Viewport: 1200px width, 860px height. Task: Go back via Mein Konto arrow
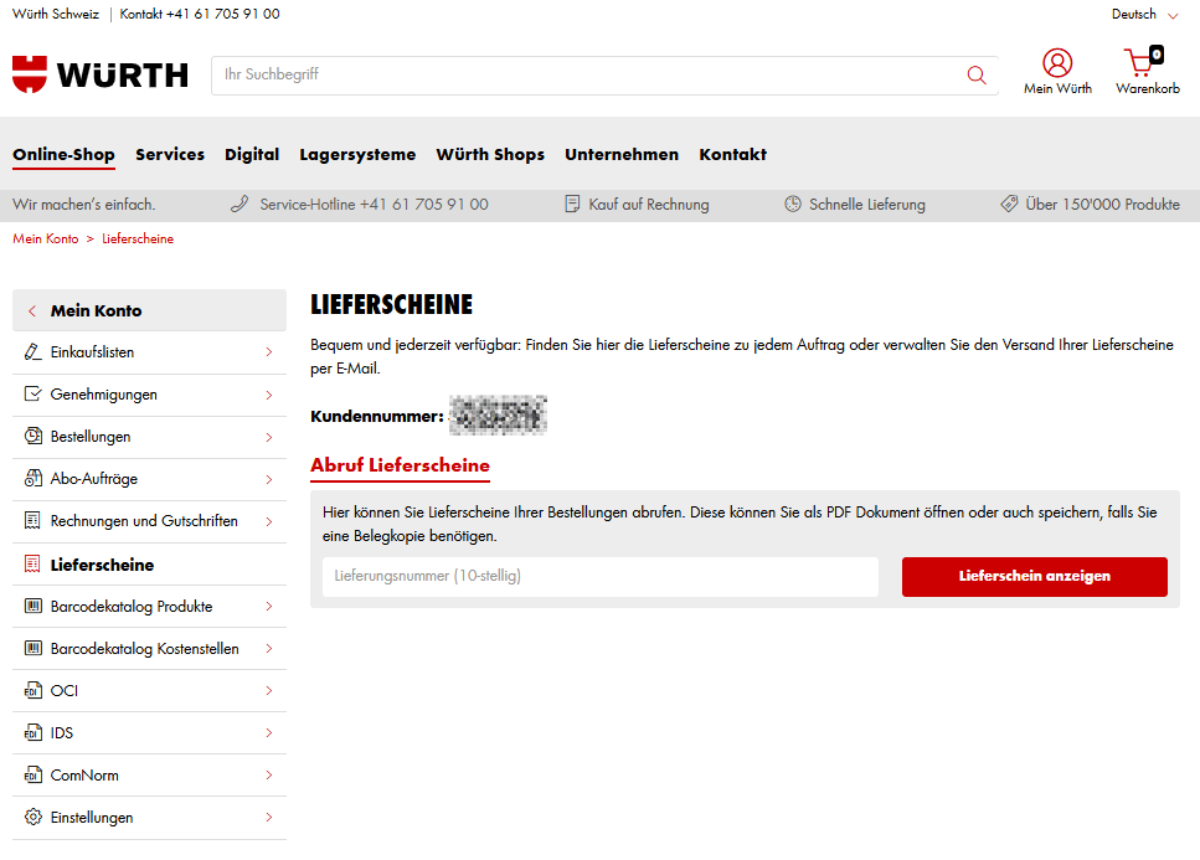pos(32,311)
